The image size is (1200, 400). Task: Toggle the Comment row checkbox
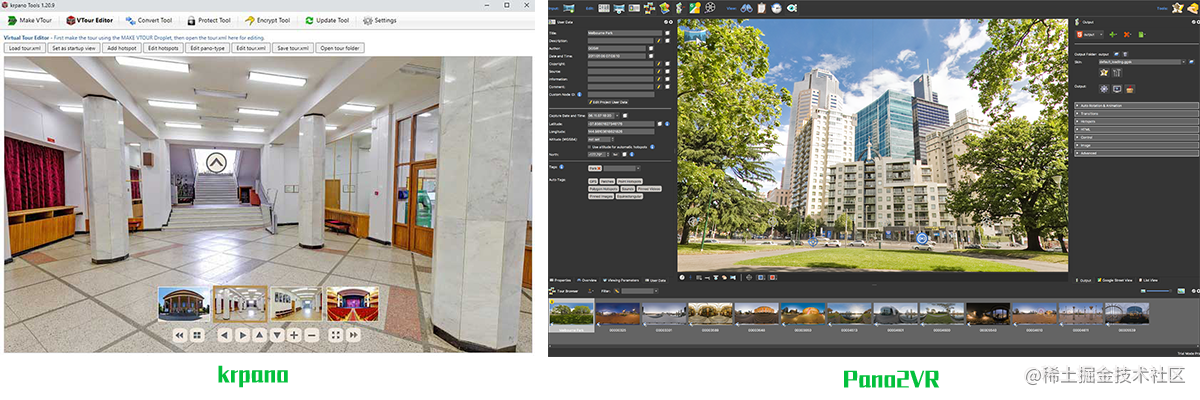(x=667, y=87)
